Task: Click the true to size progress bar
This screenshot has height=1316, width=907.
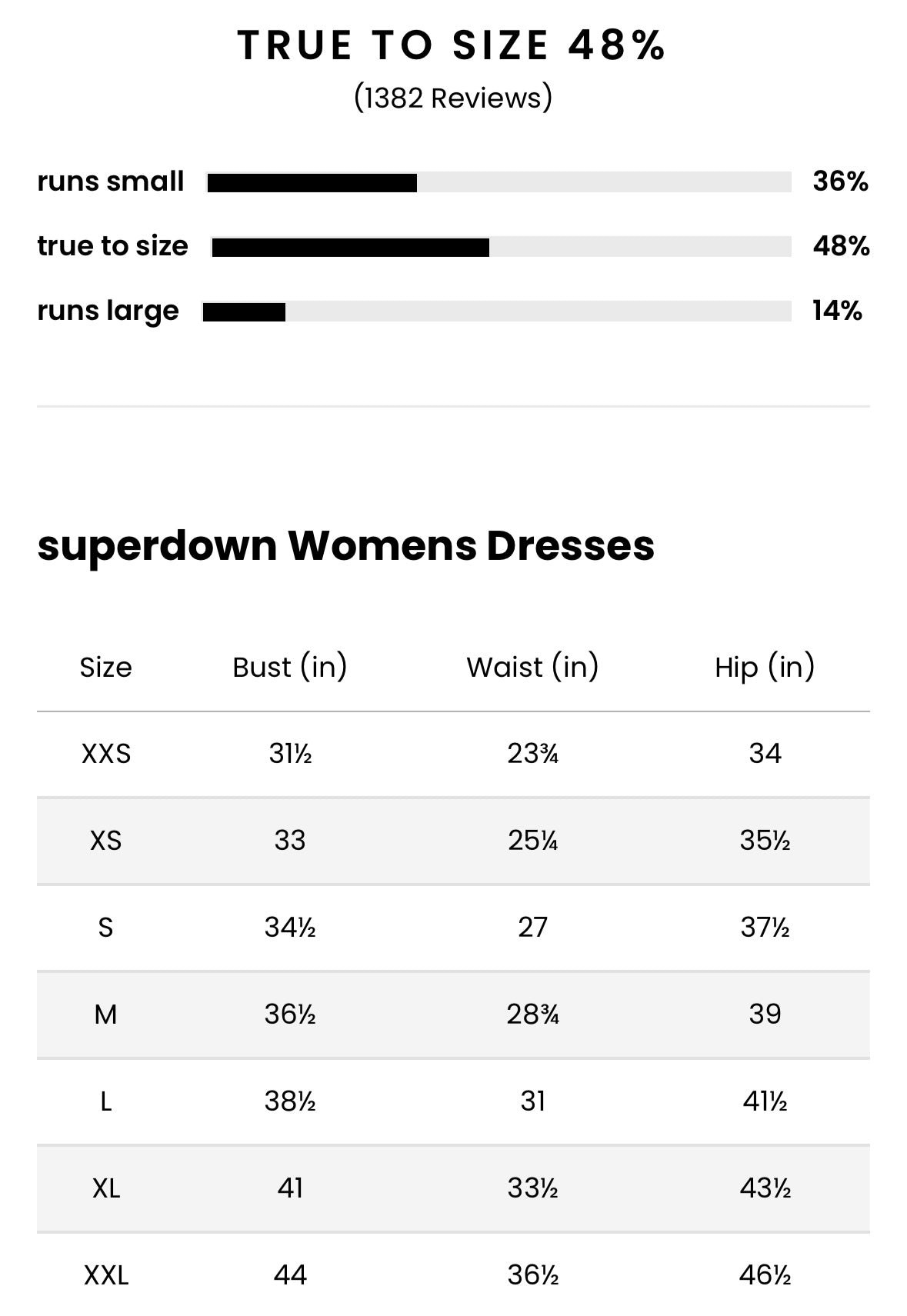Action: tap(501, 247)
